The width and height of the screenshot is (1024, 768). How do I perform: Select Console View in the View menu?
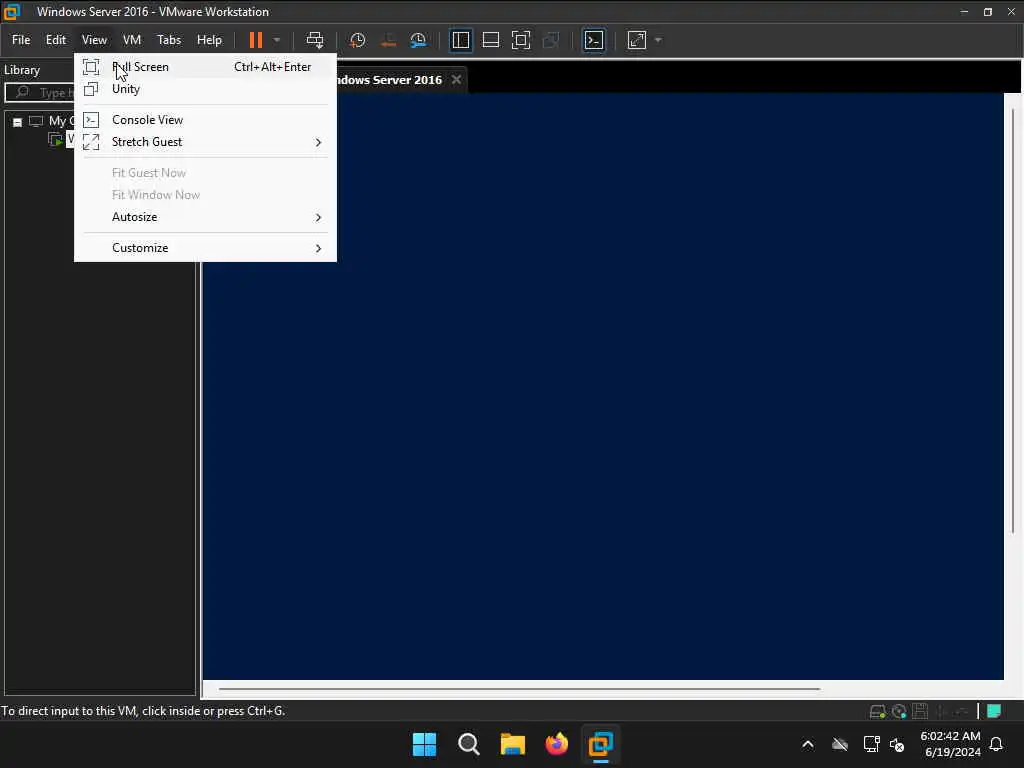(205, 120)
